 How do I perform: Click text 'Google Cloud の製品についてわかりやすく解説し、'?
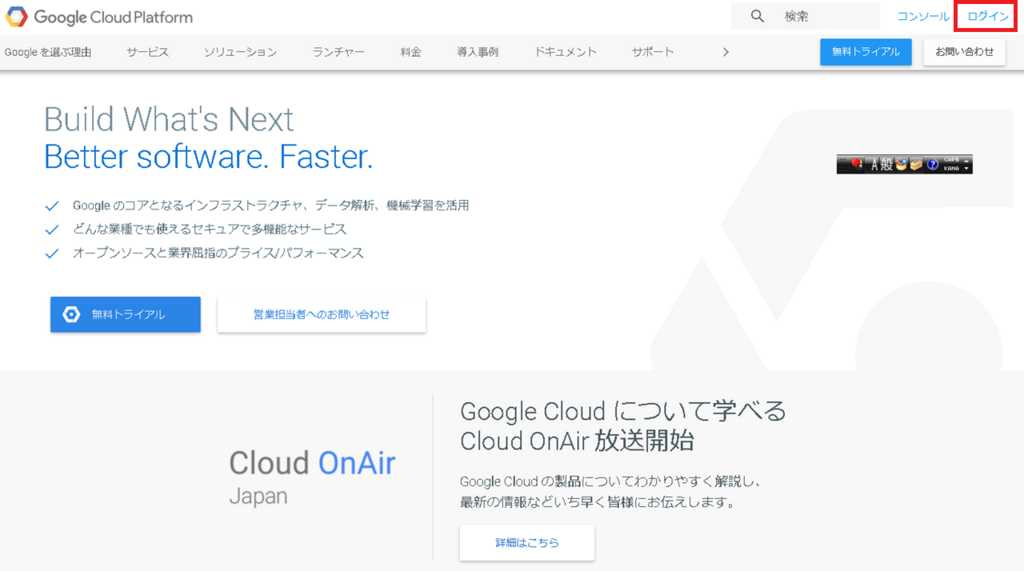(x=611, y=481)
